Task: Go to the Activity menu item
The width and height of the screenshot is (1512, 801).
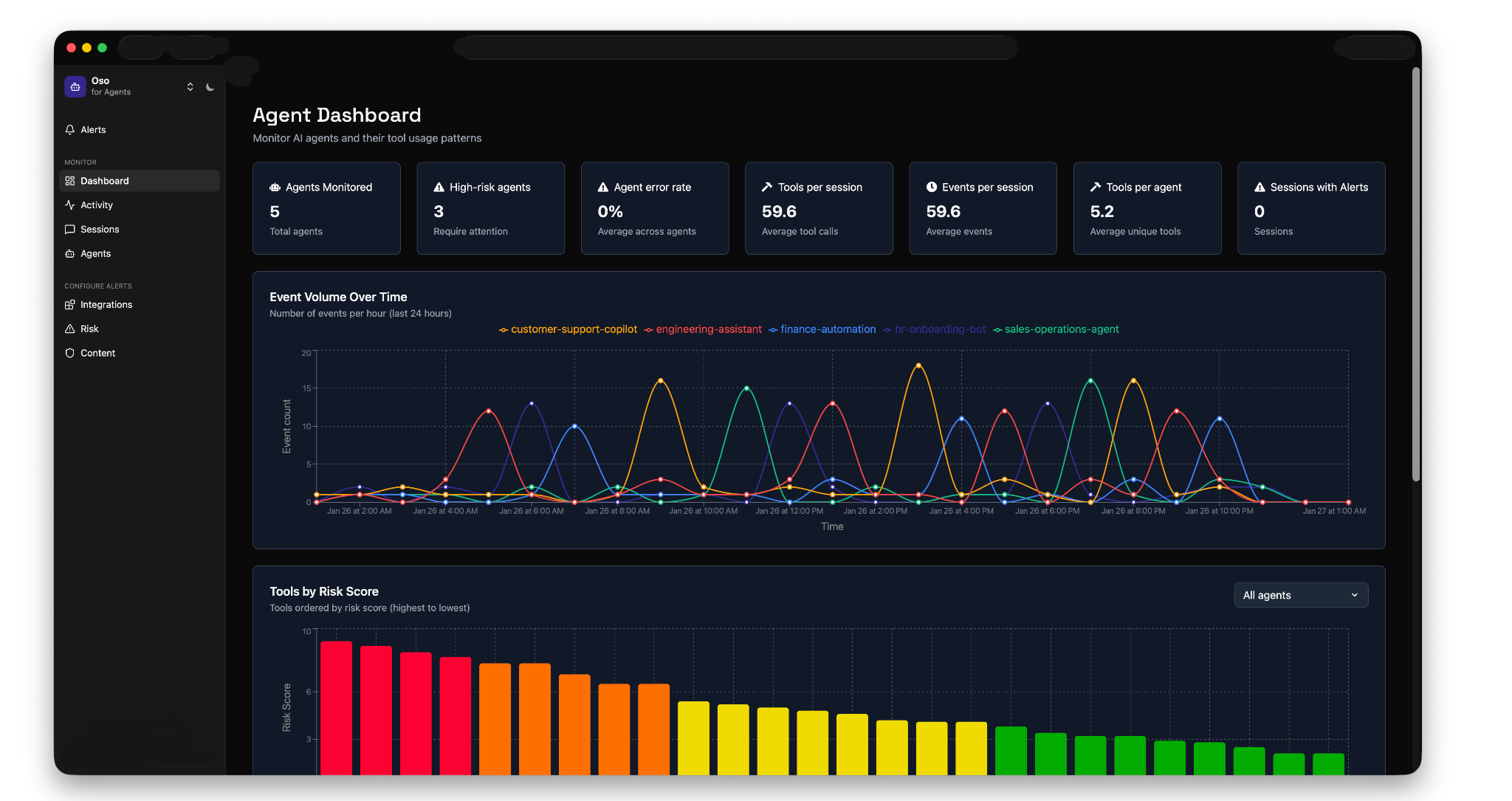Action: (97, 205)
